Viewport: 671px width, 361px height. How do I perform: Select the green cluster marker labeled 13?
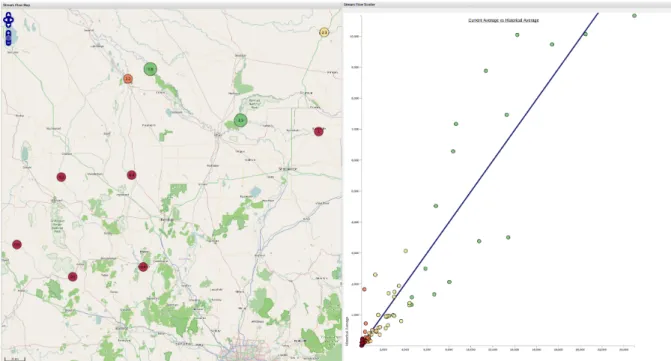tap(240, 120)
